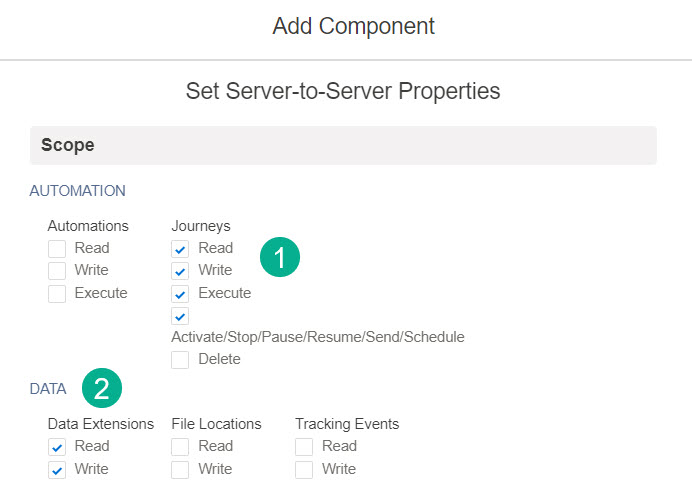
Task: Select the AUTOMATION category label
Action: pos(77,190)
